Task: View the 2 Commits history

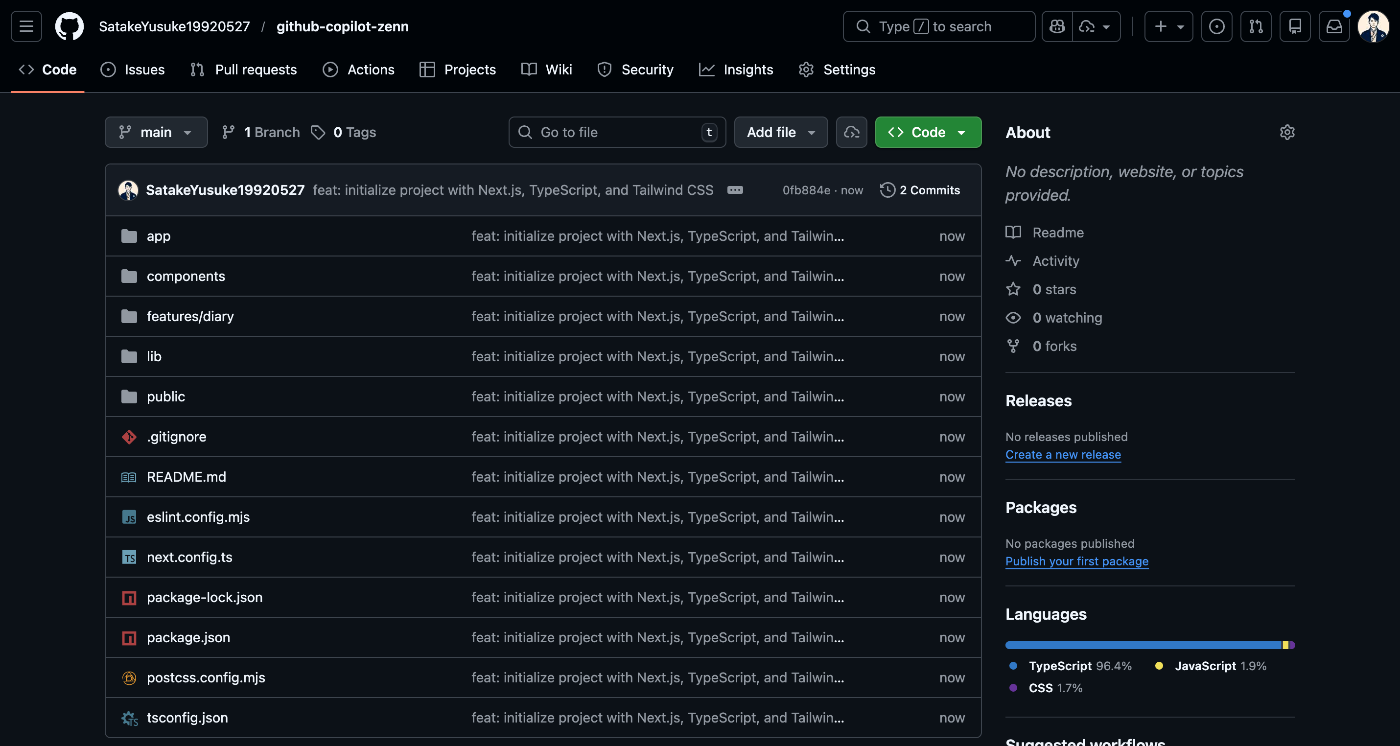Action: click(920, 190)
